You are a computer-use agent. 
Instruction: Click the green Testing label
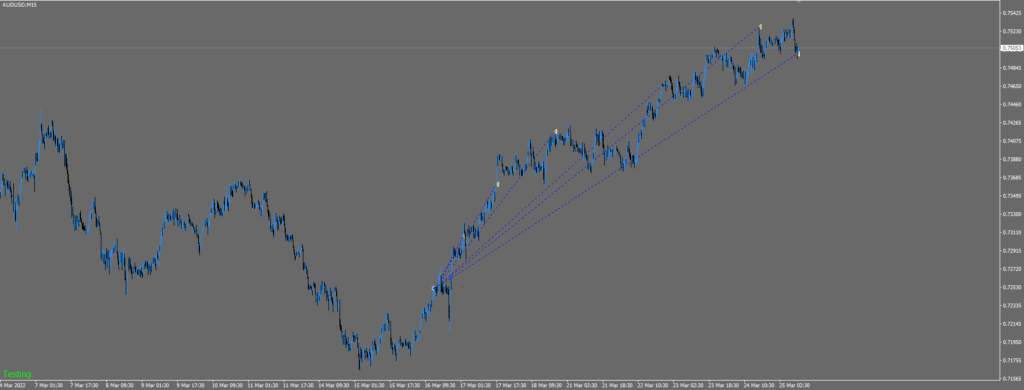[x=17, y=374]
